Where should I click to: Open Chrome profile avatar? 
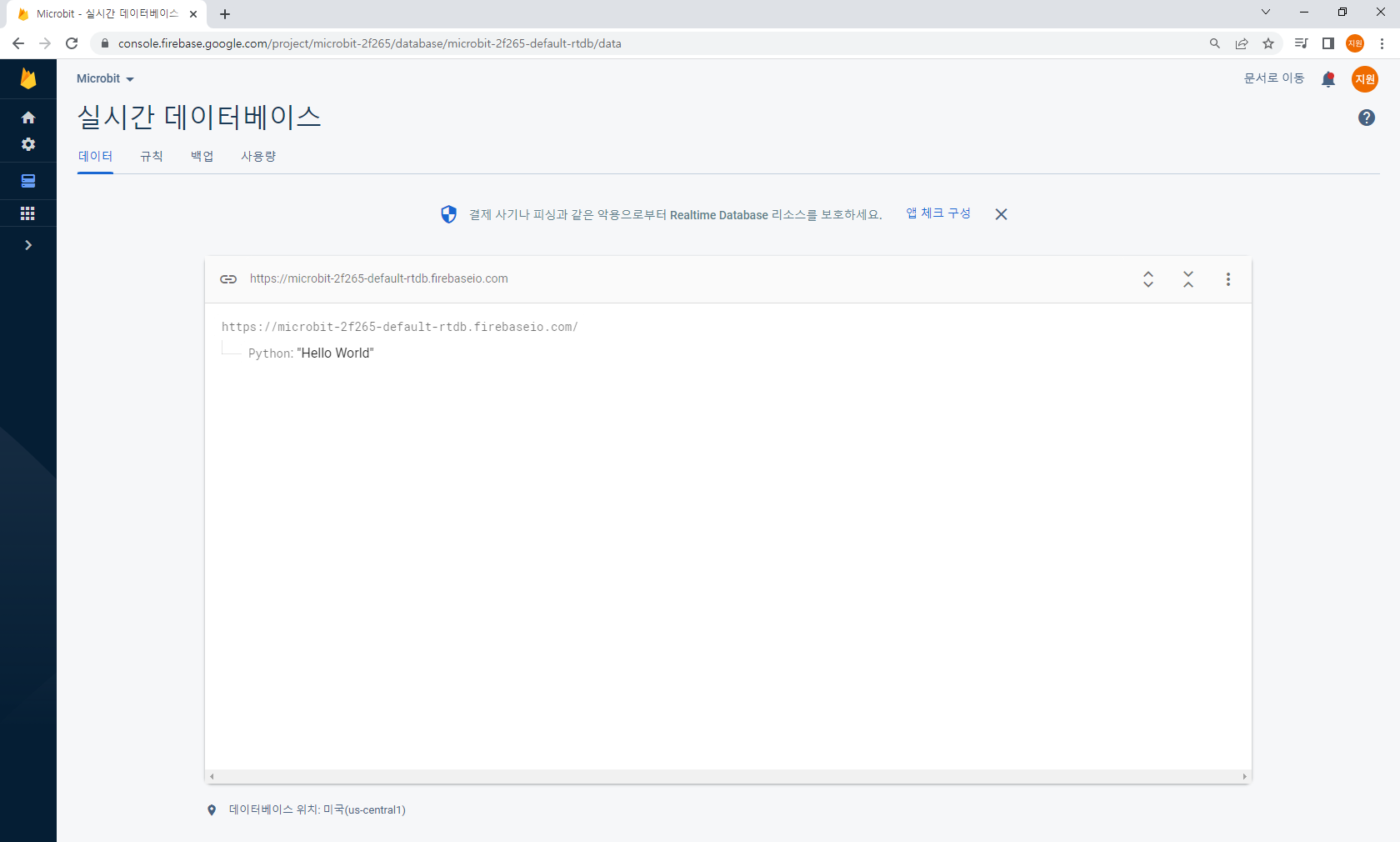1355,43
